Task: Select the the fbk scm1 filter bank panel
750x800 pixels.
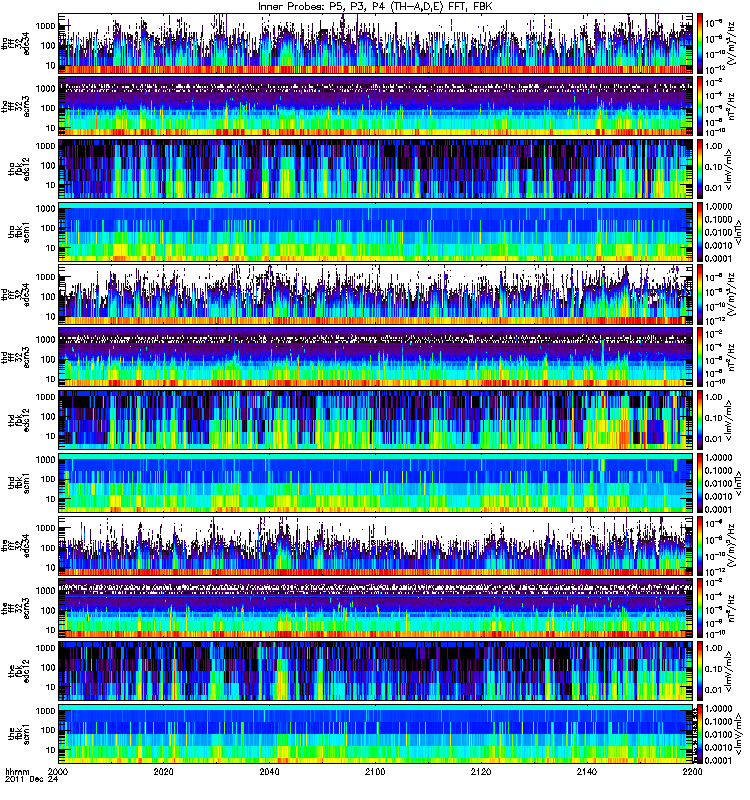Action: [376, 734]
